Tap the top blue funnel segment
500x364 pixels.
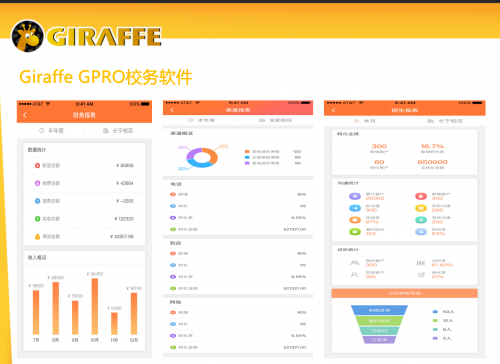click(379, 310)
